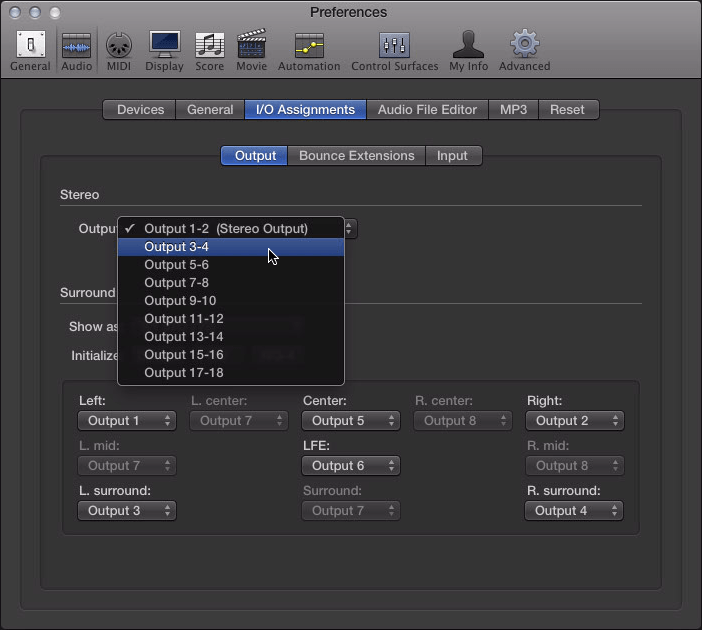
Task: Open the L. surround Output 3 dropdown
Action: point(127,510)
